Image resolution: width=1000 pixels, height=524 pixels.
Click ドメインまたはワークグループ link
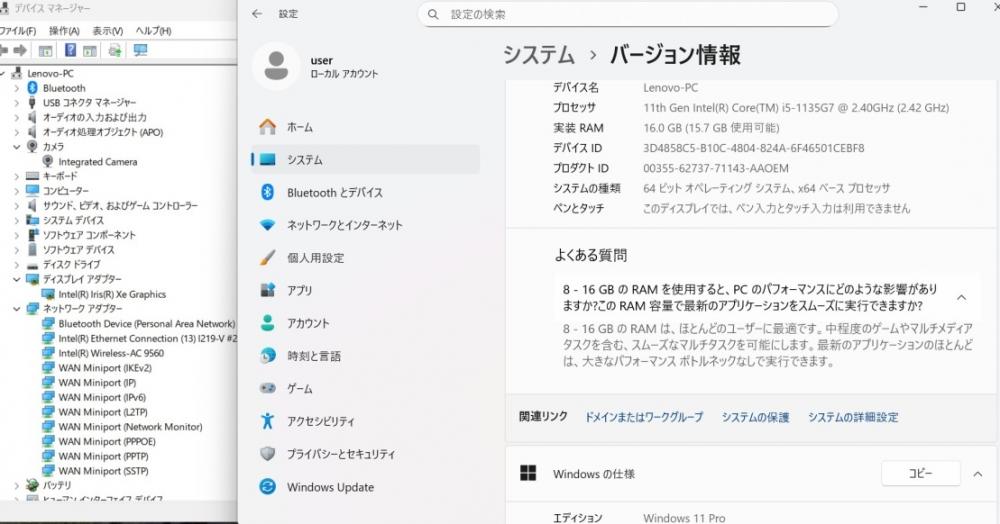tap(644, 417)
